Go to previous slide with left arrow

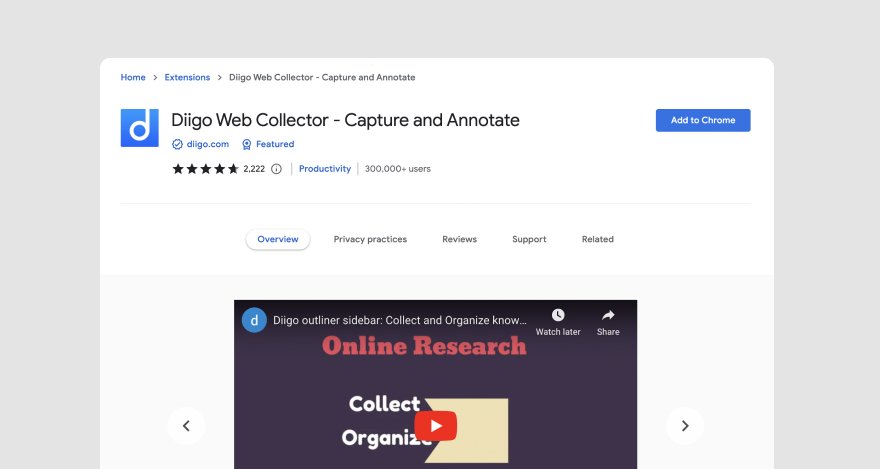click(x=186, y=426)
